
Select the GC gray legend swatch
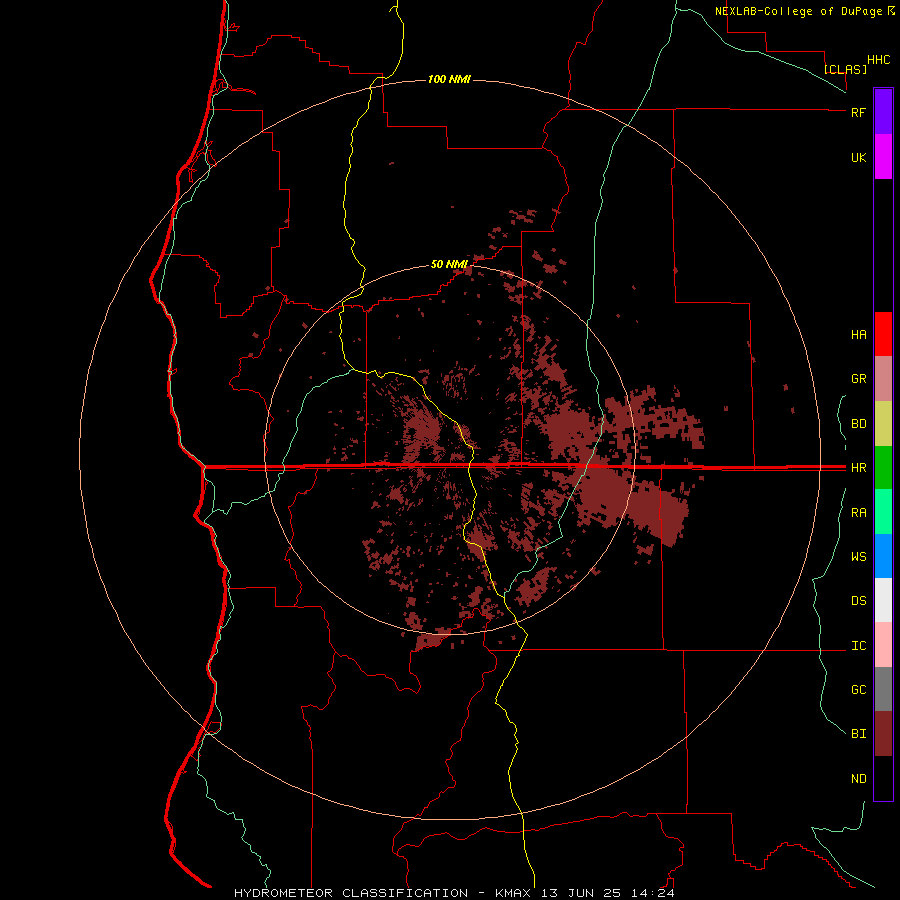[x=883, y=689]
